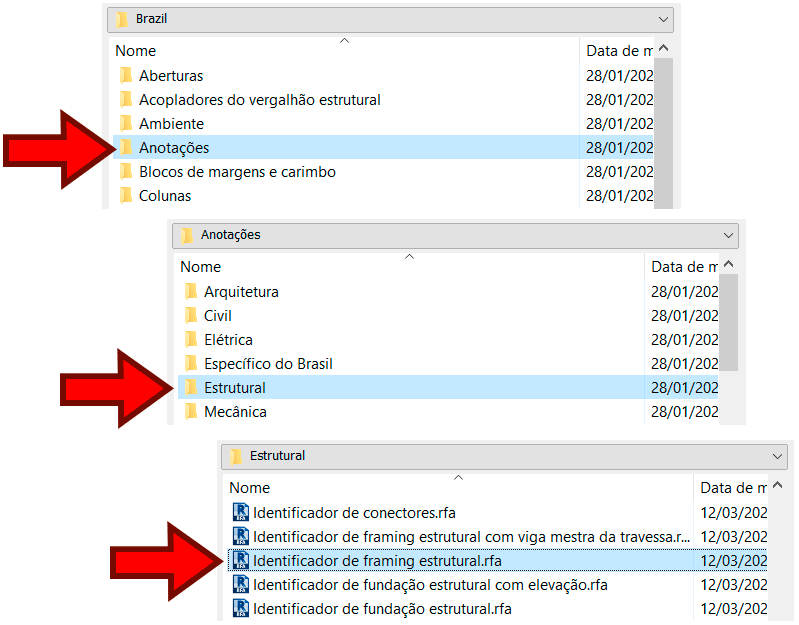This screenshot has height=625, width=799.
Task: Expand the Anotações location dropdown
Action: tap(729, 235)
